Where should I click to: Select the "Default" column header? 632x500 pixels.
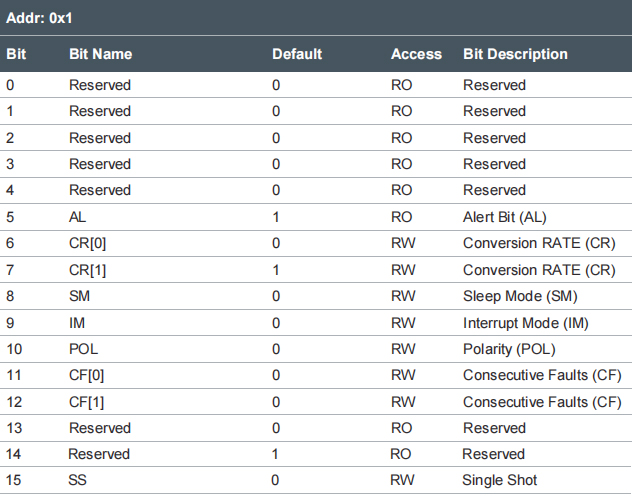coord(297,54)
